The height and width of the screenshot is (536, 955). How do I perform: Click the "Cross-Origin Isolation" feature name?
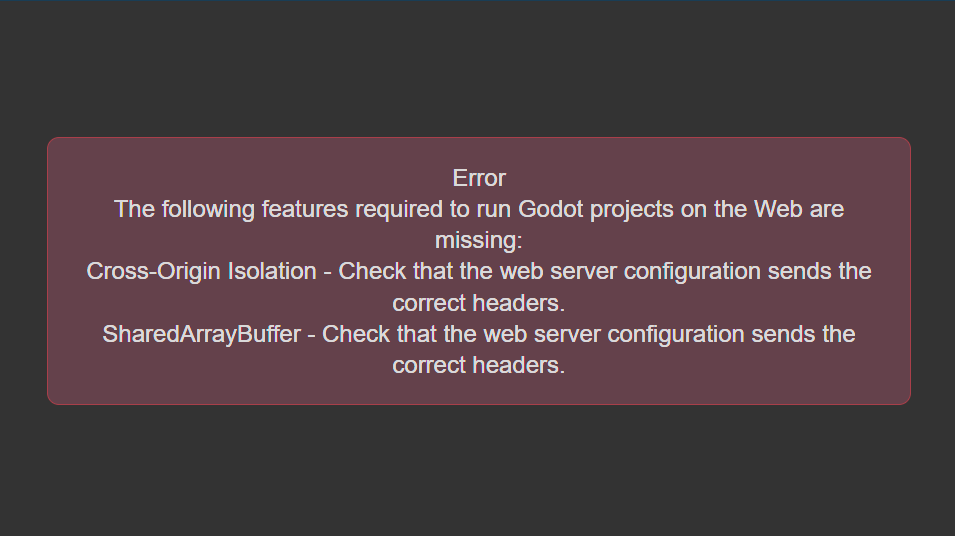coord(202,272)
